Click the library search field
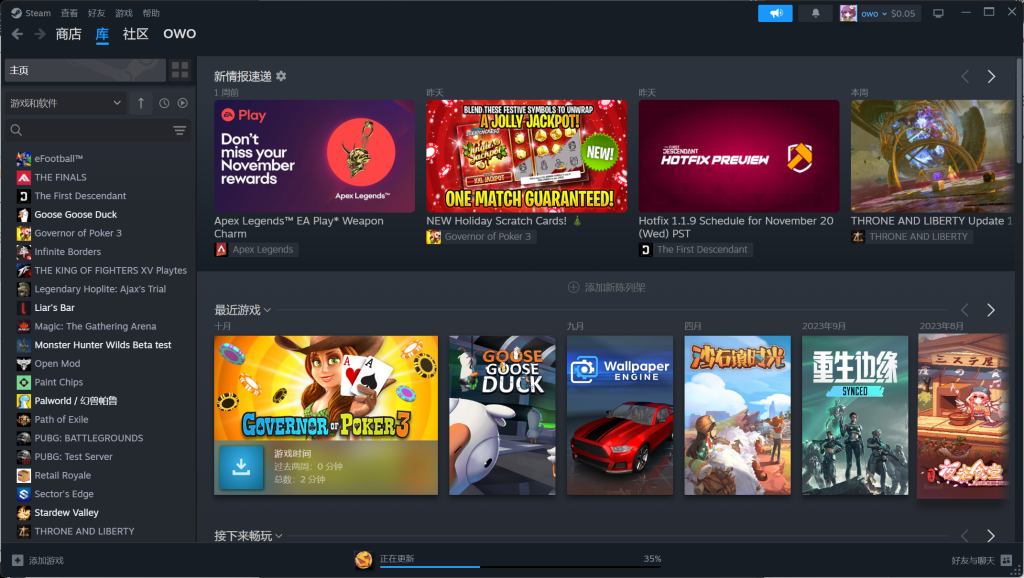Viewport: 1024px width, 578px height. pyautogui.click(x=90, y=131)
